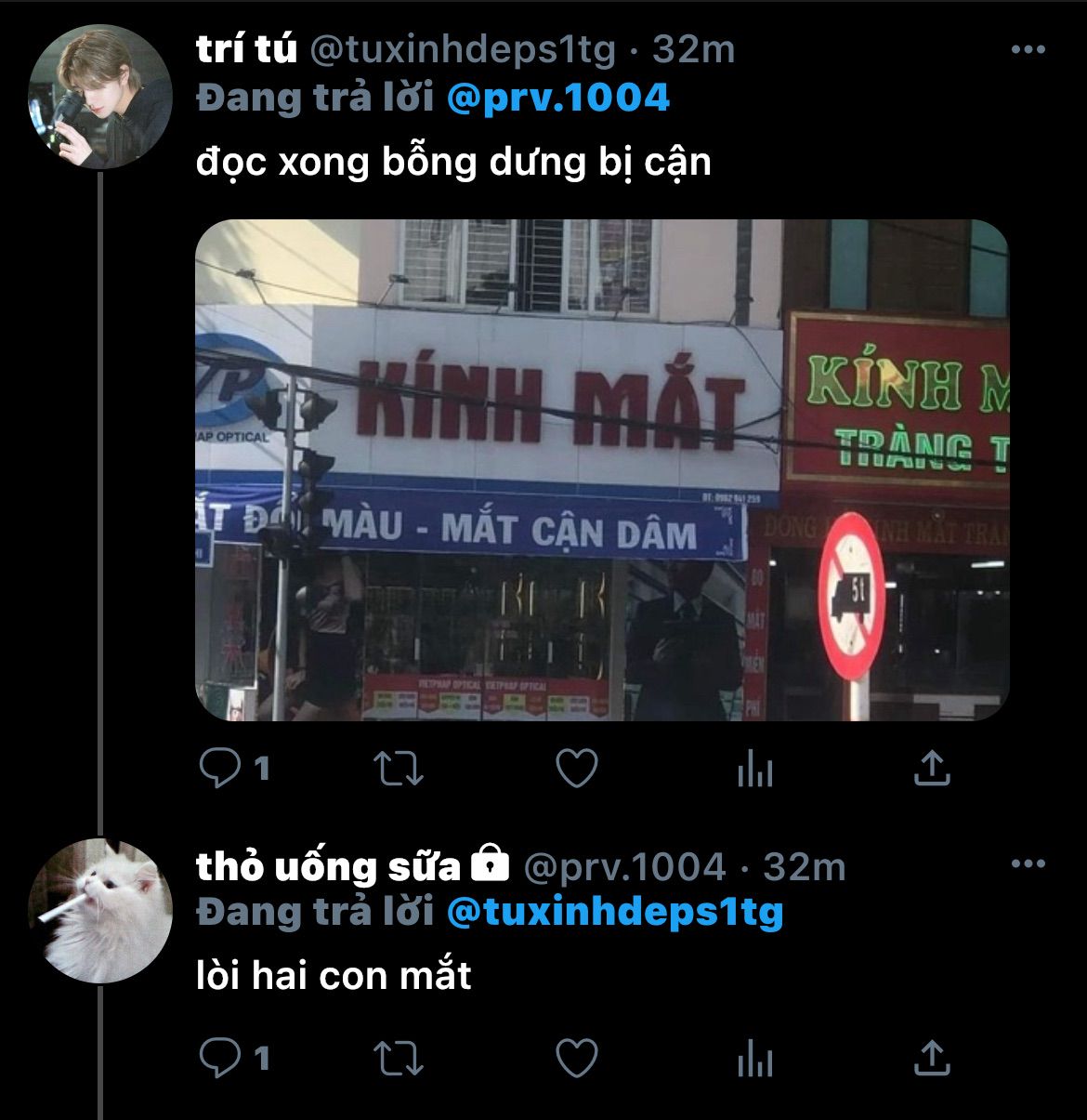This screenshot has height=1120, width=1087.
Task: Open the 32m timestamp on trí tú's tweet
Action: point(693,49)
